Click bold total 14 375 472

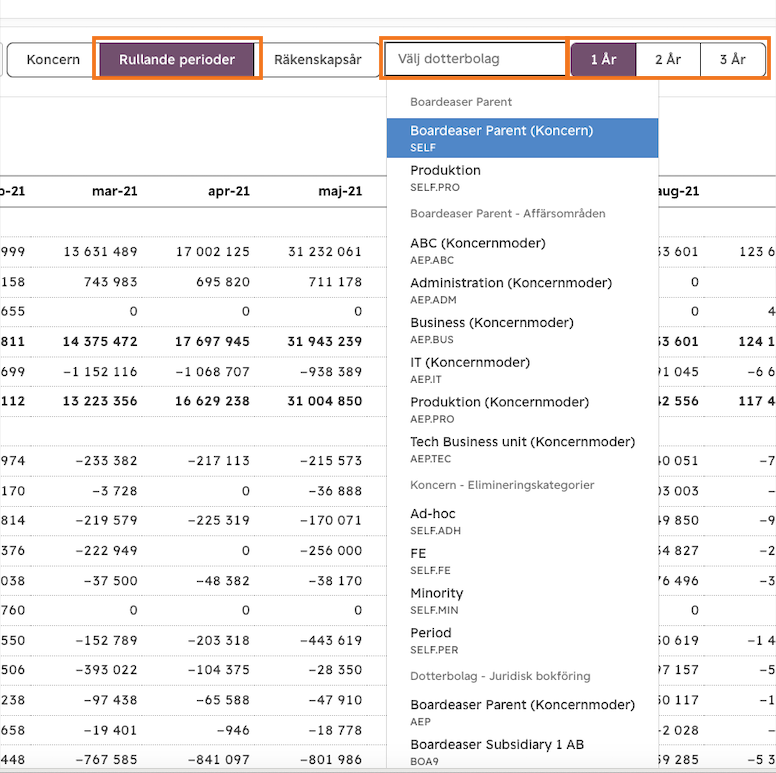[x=100, y=341]
